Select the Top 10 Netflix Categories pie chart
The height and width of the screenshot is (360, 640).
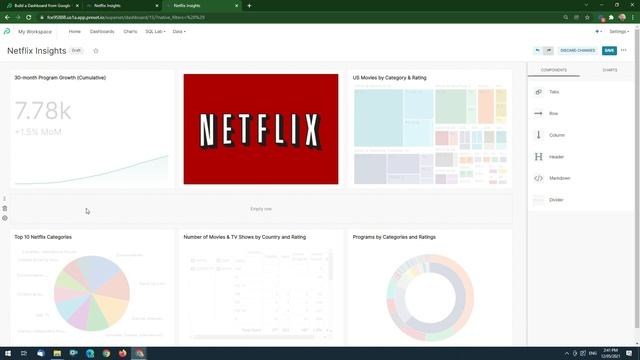click(x=92, y=293)
